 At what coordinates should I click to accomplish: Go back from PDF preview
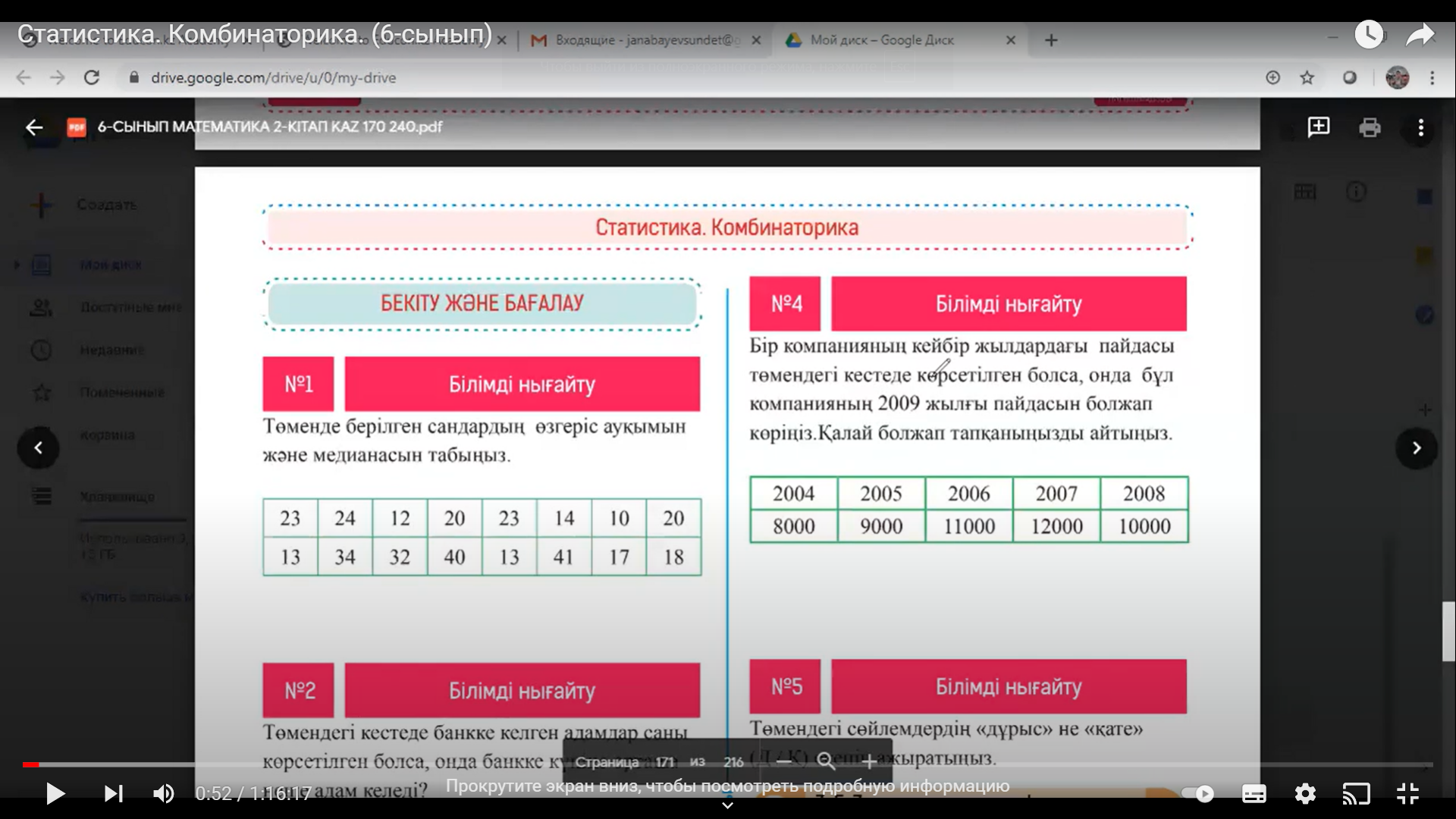[x=34, y=127]
